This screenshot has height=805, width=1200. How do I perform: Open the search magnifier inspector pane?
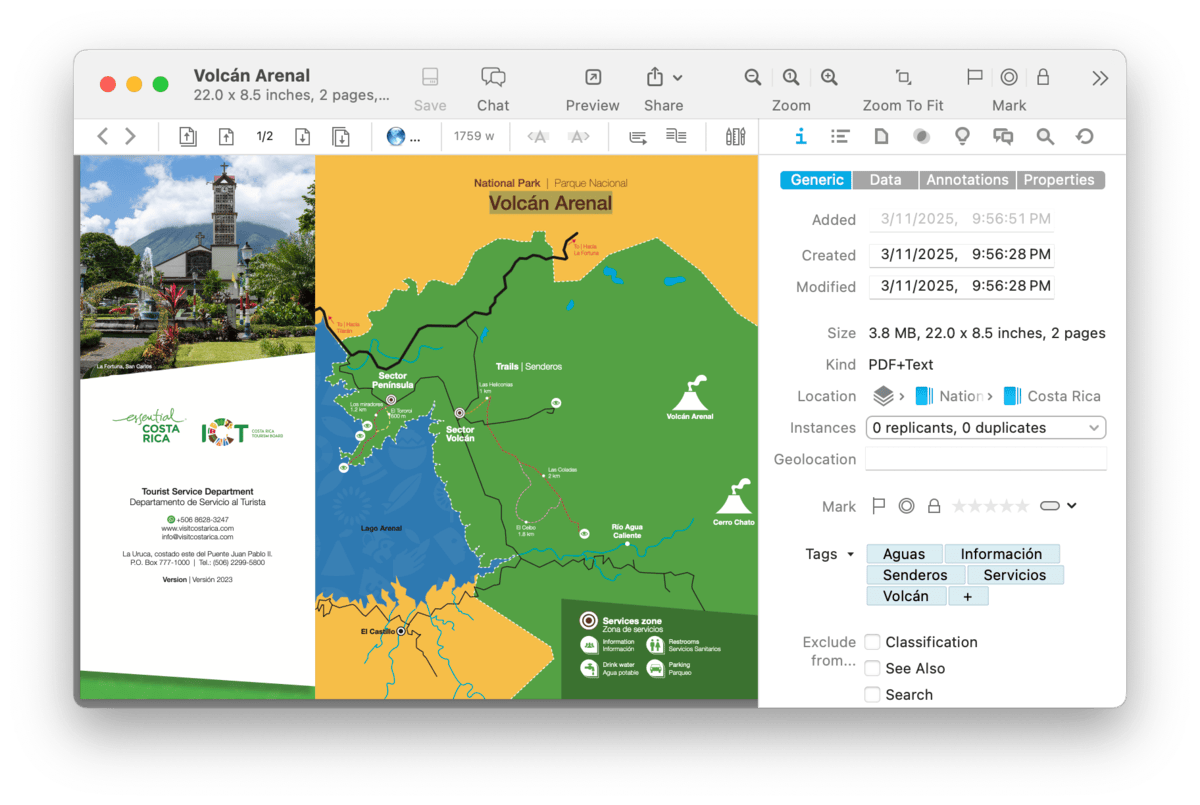(x=1045, y=137)
